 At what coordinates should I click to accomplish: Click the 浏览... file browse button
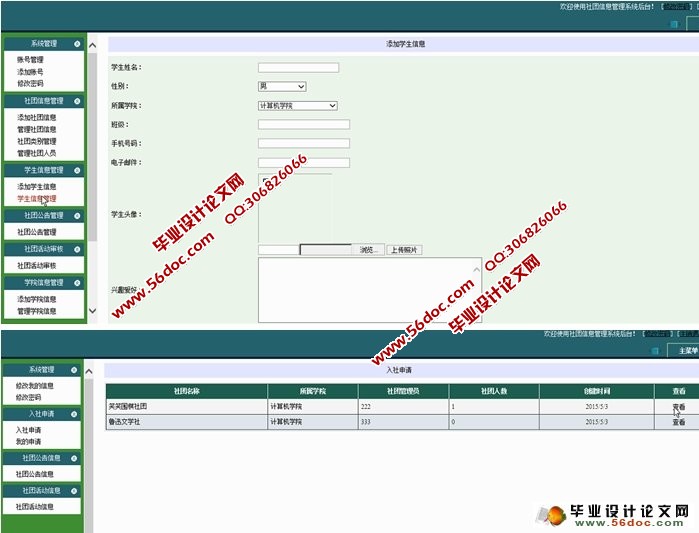click(369, 250)
